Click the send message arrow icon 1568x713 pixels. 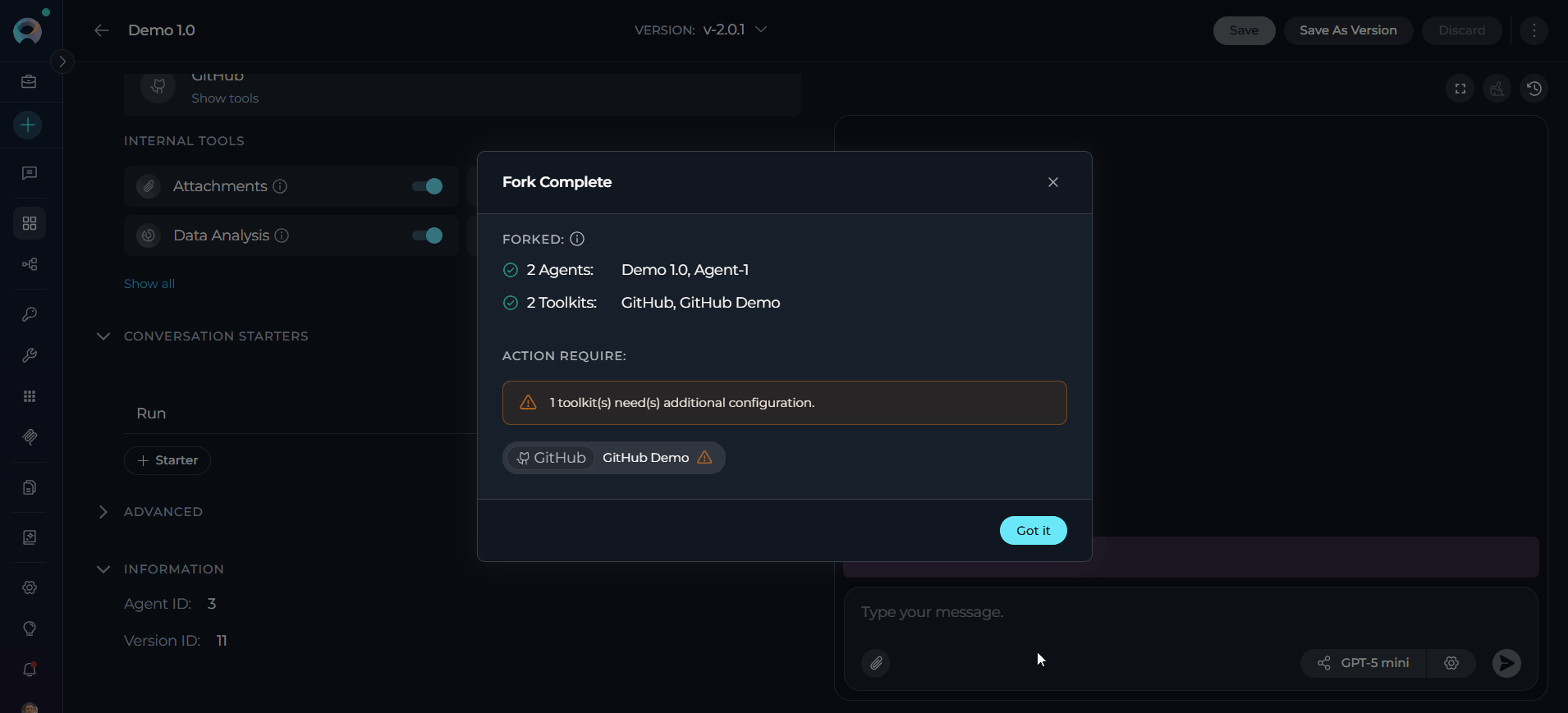click(1506, 663)
